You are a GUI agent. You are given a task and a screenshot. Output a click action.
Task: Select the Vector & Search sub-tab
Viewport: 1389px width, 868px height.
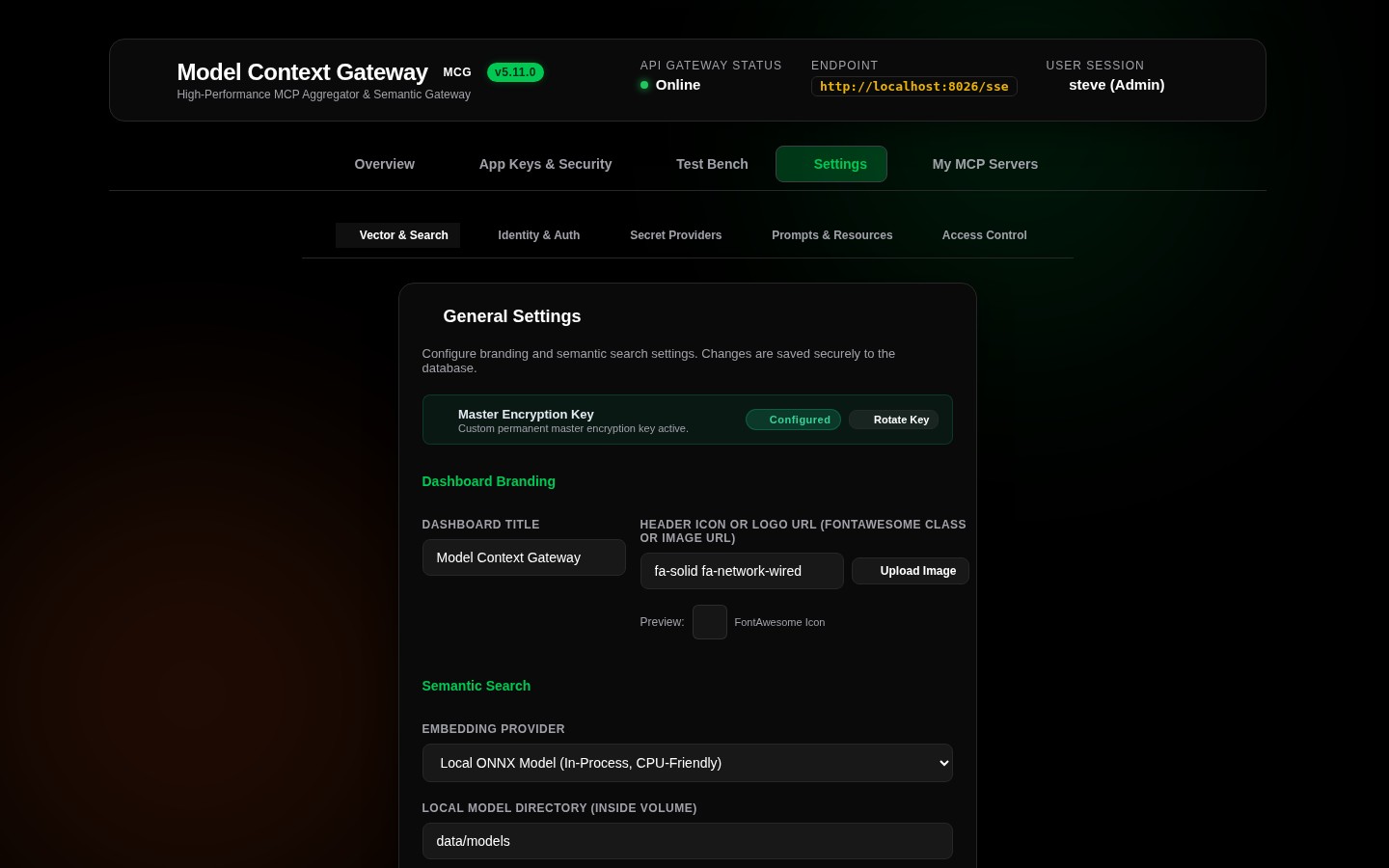(x=397, y=235)
